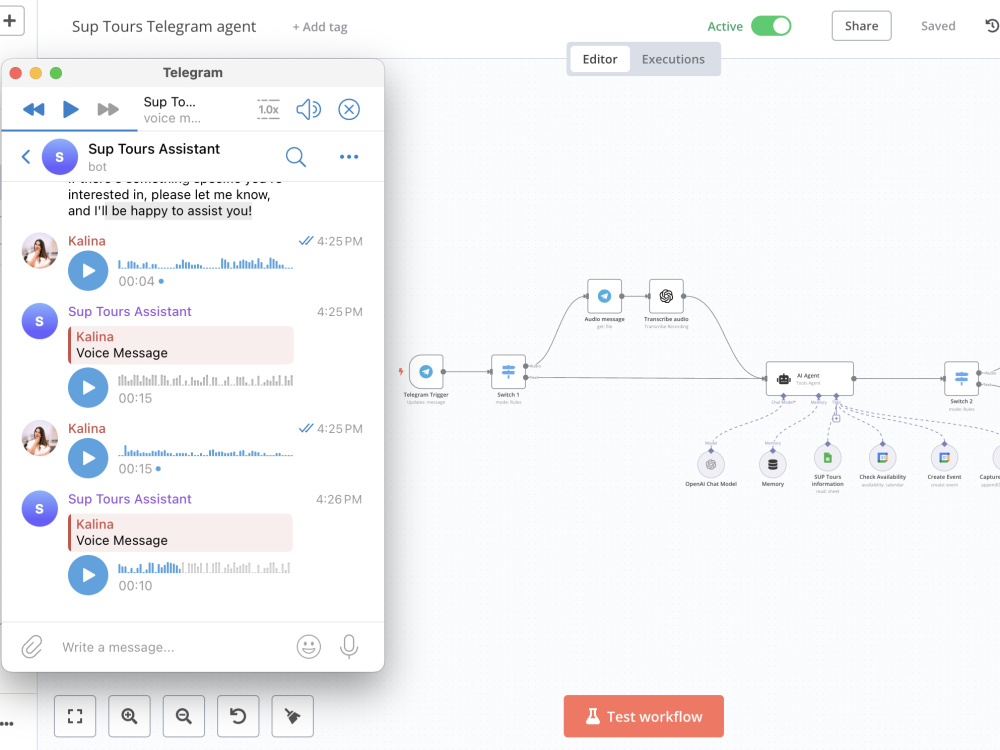The height and width of the screenshot is (750, 1000).
Task: Add tool to AI Agent plus connector
Action: [x=835, y=418]
